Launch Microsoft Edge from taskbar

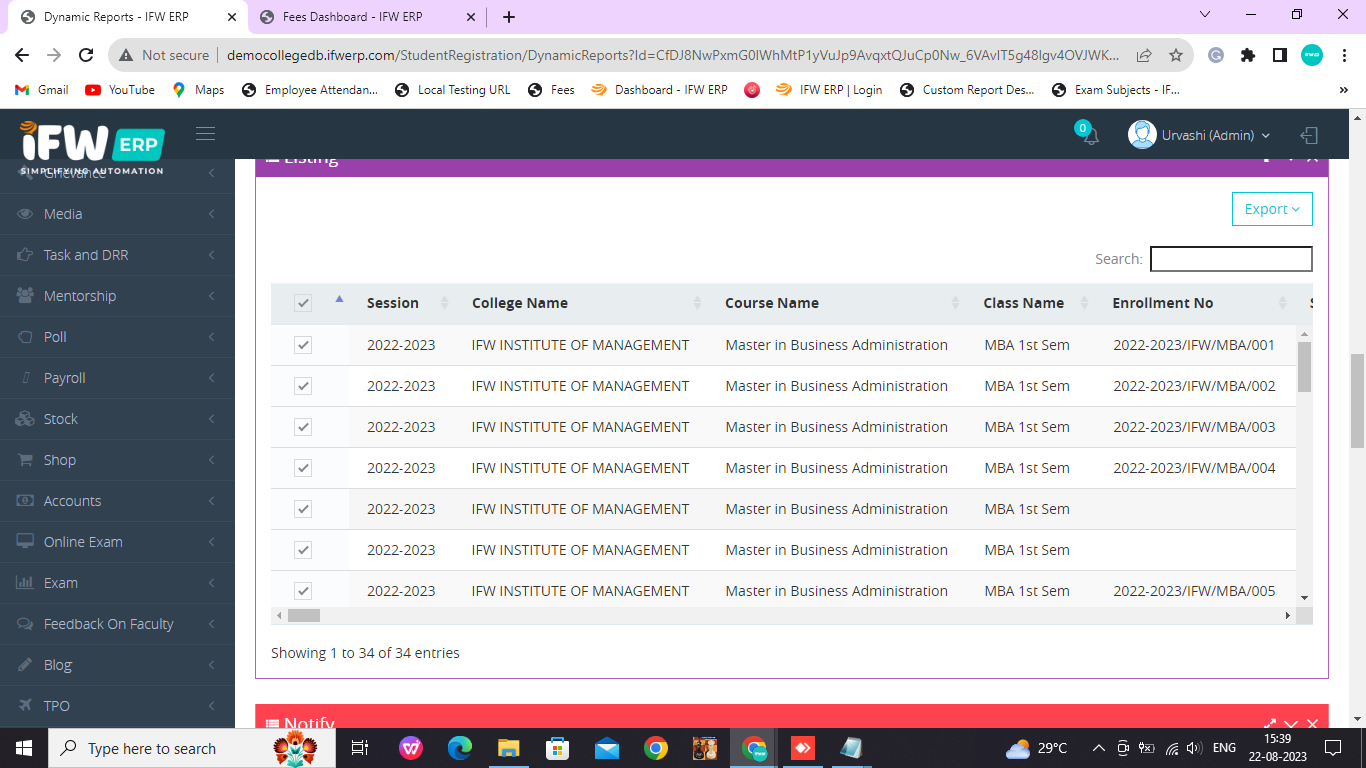460,748
